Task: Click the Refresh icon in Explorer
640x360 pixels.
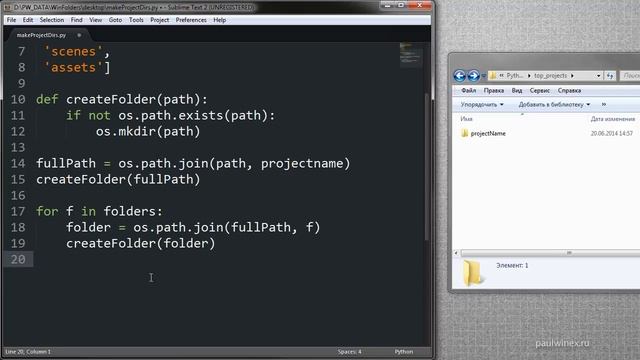Action: tap(610, 76)
